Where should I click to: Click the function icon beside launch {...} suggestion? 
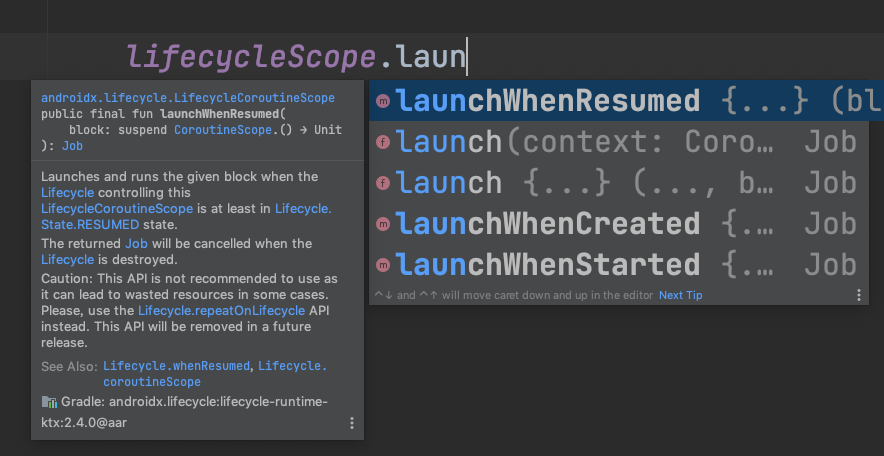tap(382, 183)
